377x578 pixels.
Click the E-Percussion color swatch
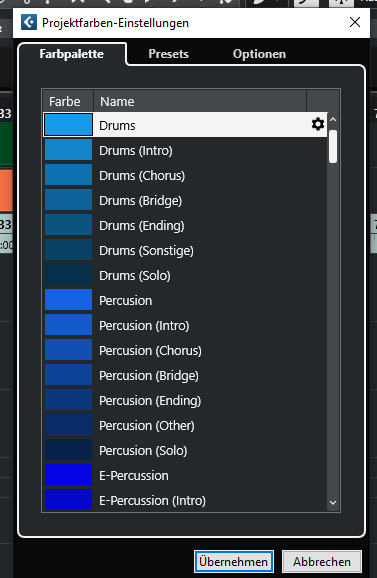68,475
